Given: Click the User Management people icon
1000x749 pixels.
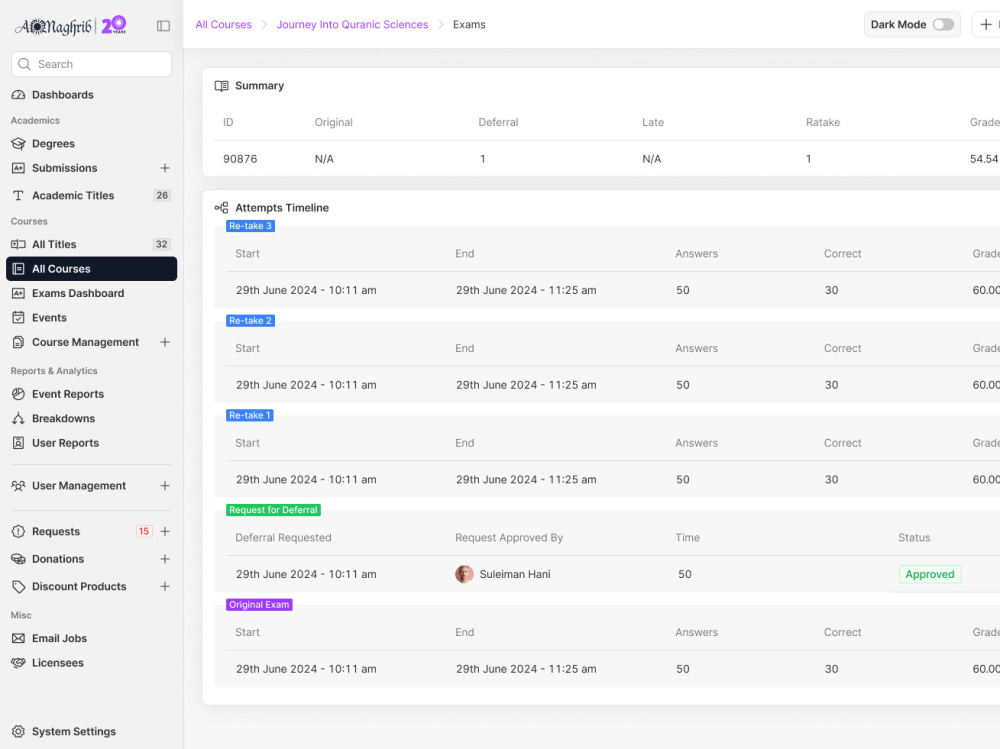Looking at the screenshot, I should (18, 486).
